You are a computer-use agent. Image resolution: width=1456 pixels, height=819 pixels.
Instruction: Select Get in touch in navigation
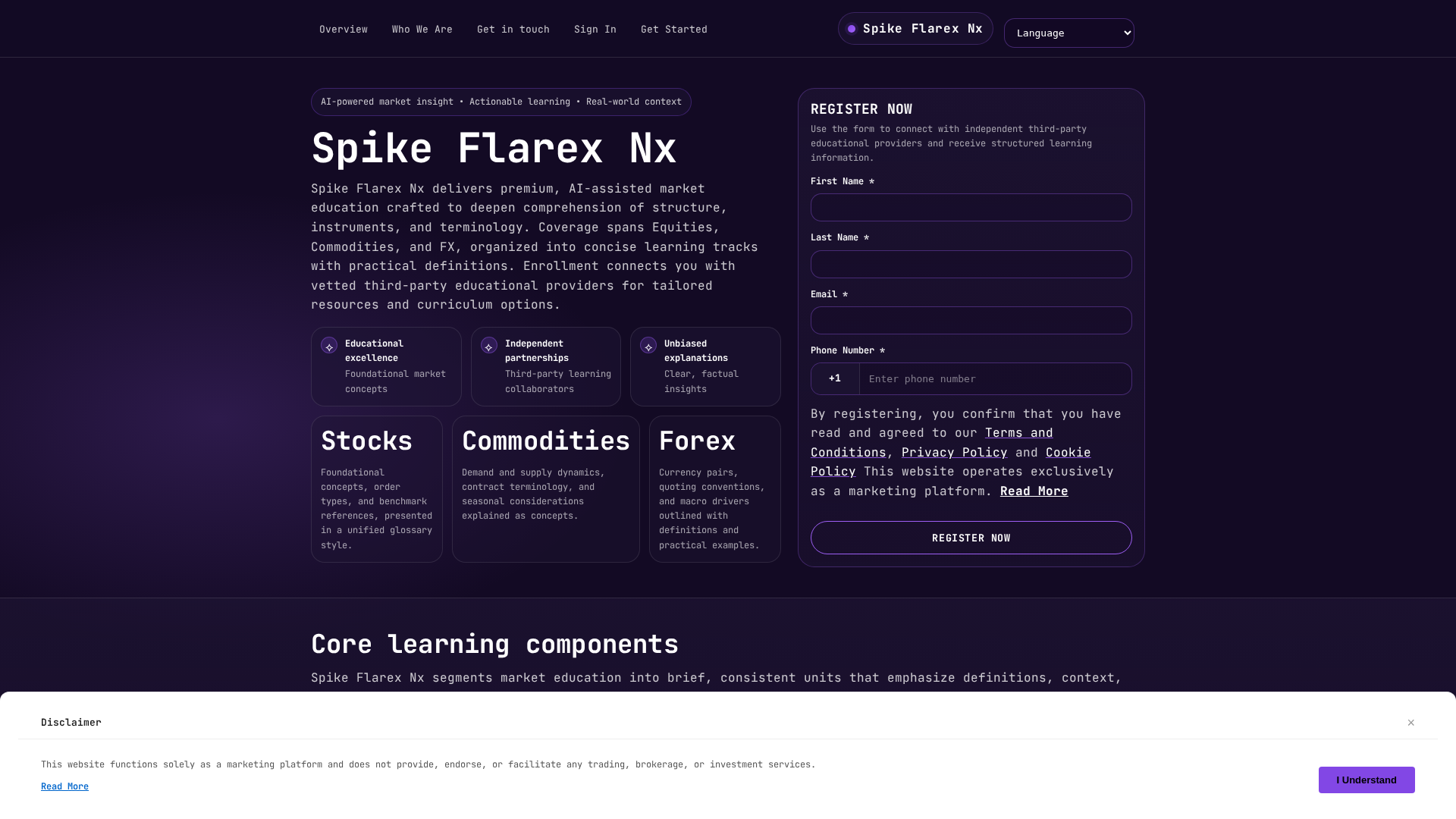click(513, 30)
